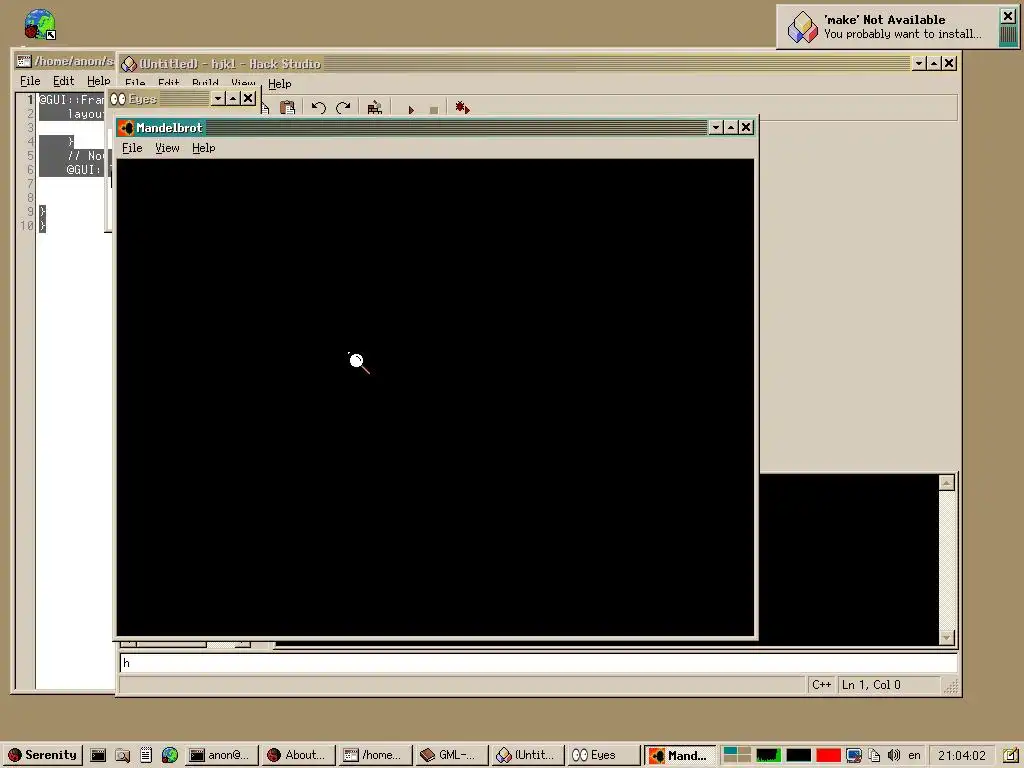
Task: Click the Mand... taskbar button
Action: (680, 755)
